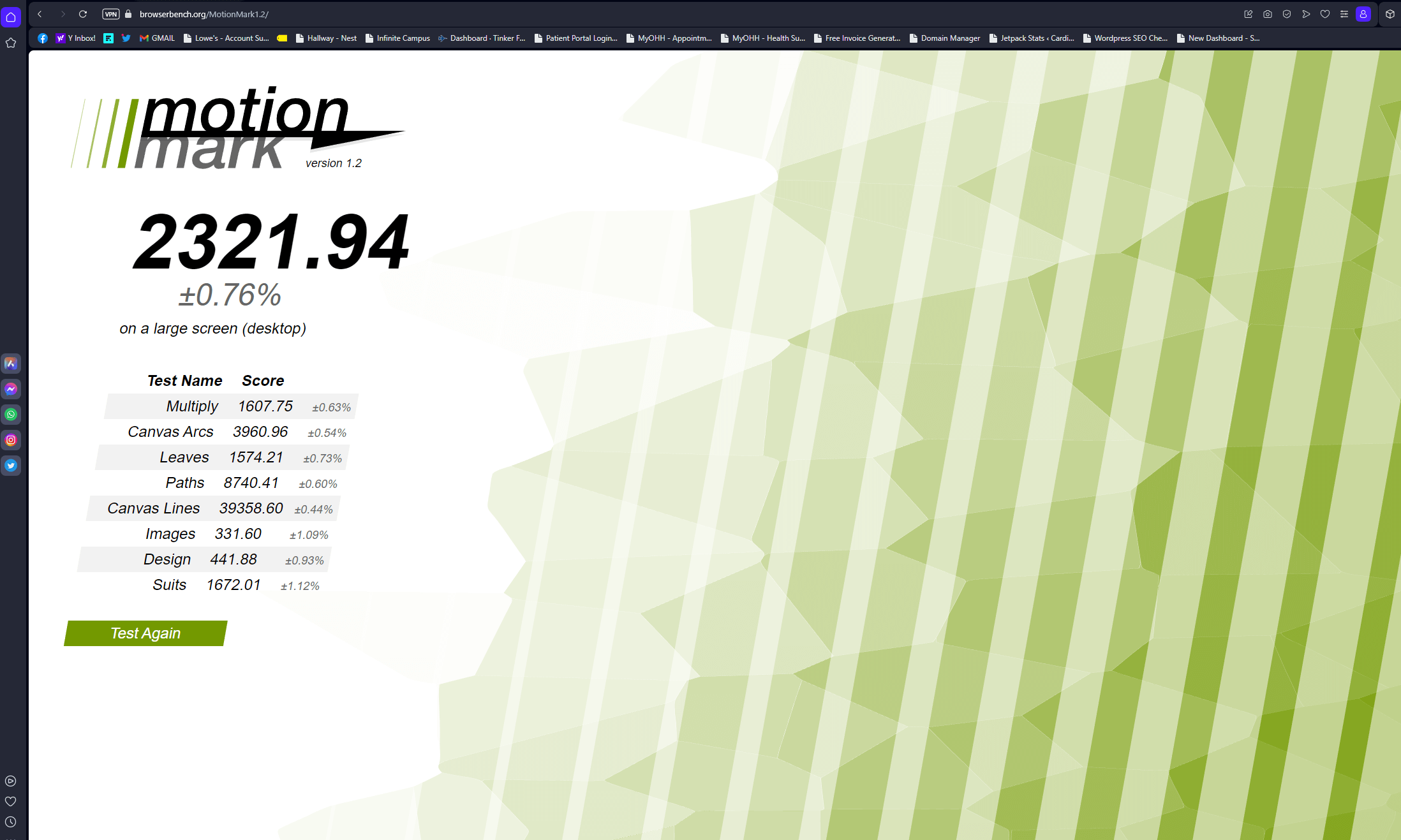This screenshot has height=840, width=1401.
Task: Open the Dashboard · Tinker bookmark
Action: coord(482,38)
